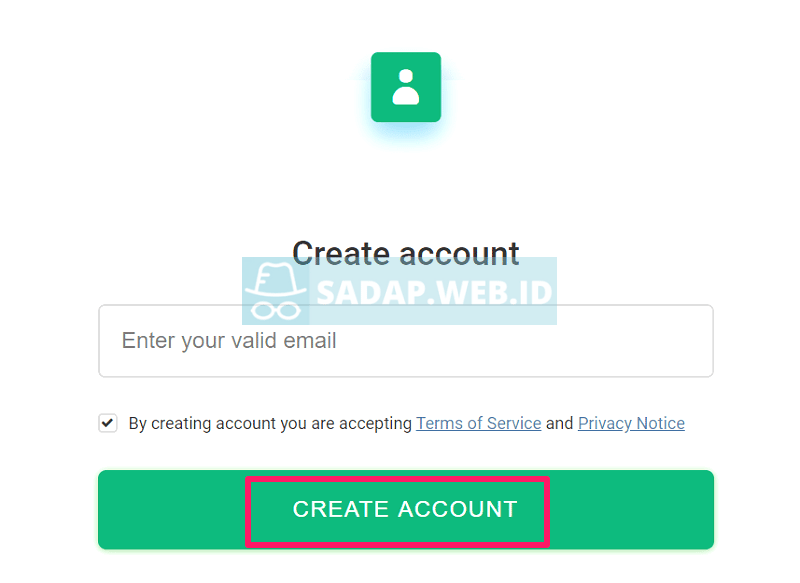This screenshot has width=800, height=583.
Task: Click the "By creating account you are accepting" label
Action: pyautogui.click(x=270, y=424)
